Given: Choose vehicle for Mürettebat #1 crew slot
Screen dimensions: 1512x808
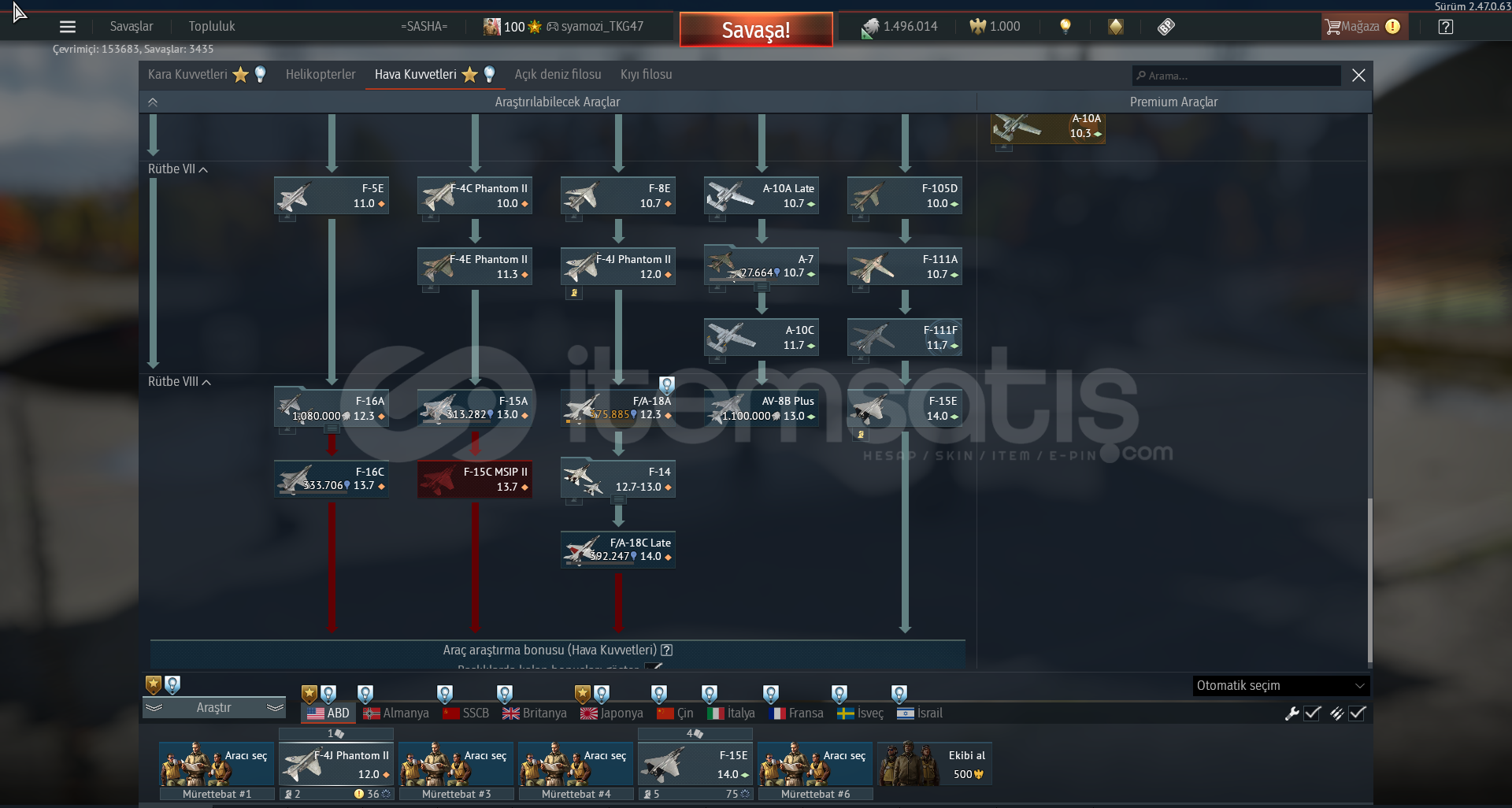Looking at the screenshot, I should coord(217,764).
